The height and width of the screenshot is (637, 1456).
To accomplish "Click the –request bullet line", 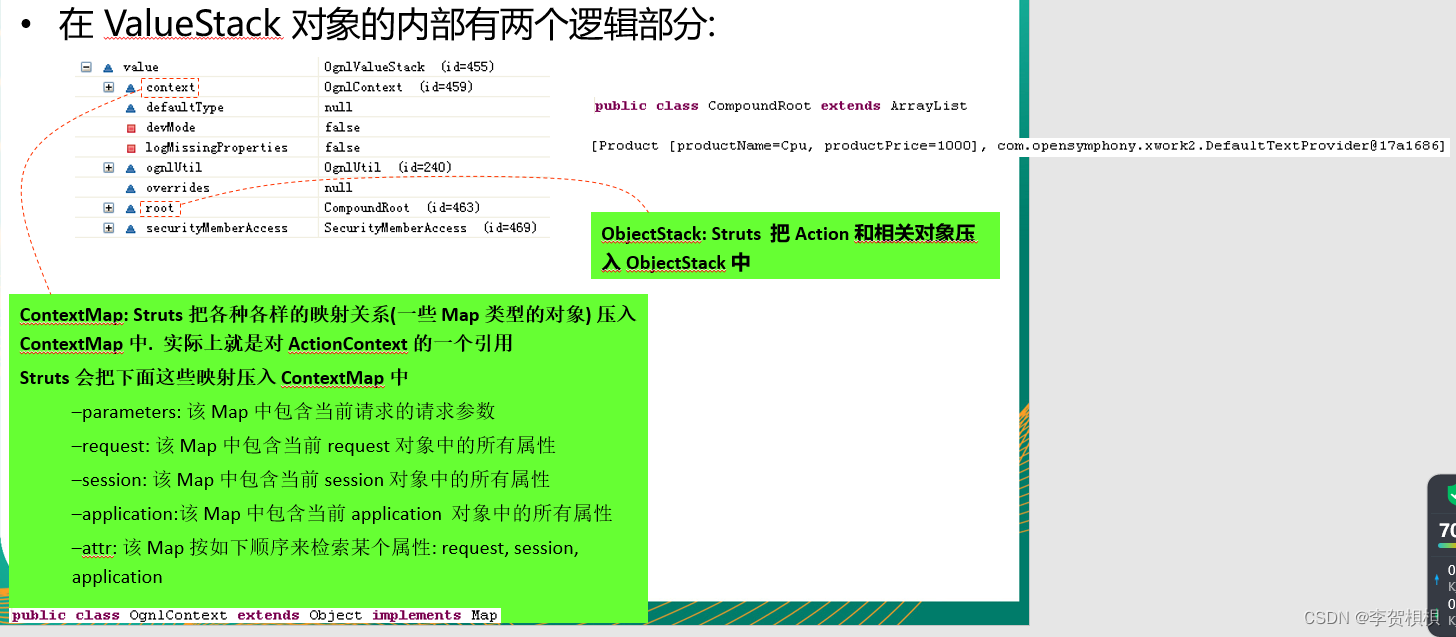I will pos(313,446).
